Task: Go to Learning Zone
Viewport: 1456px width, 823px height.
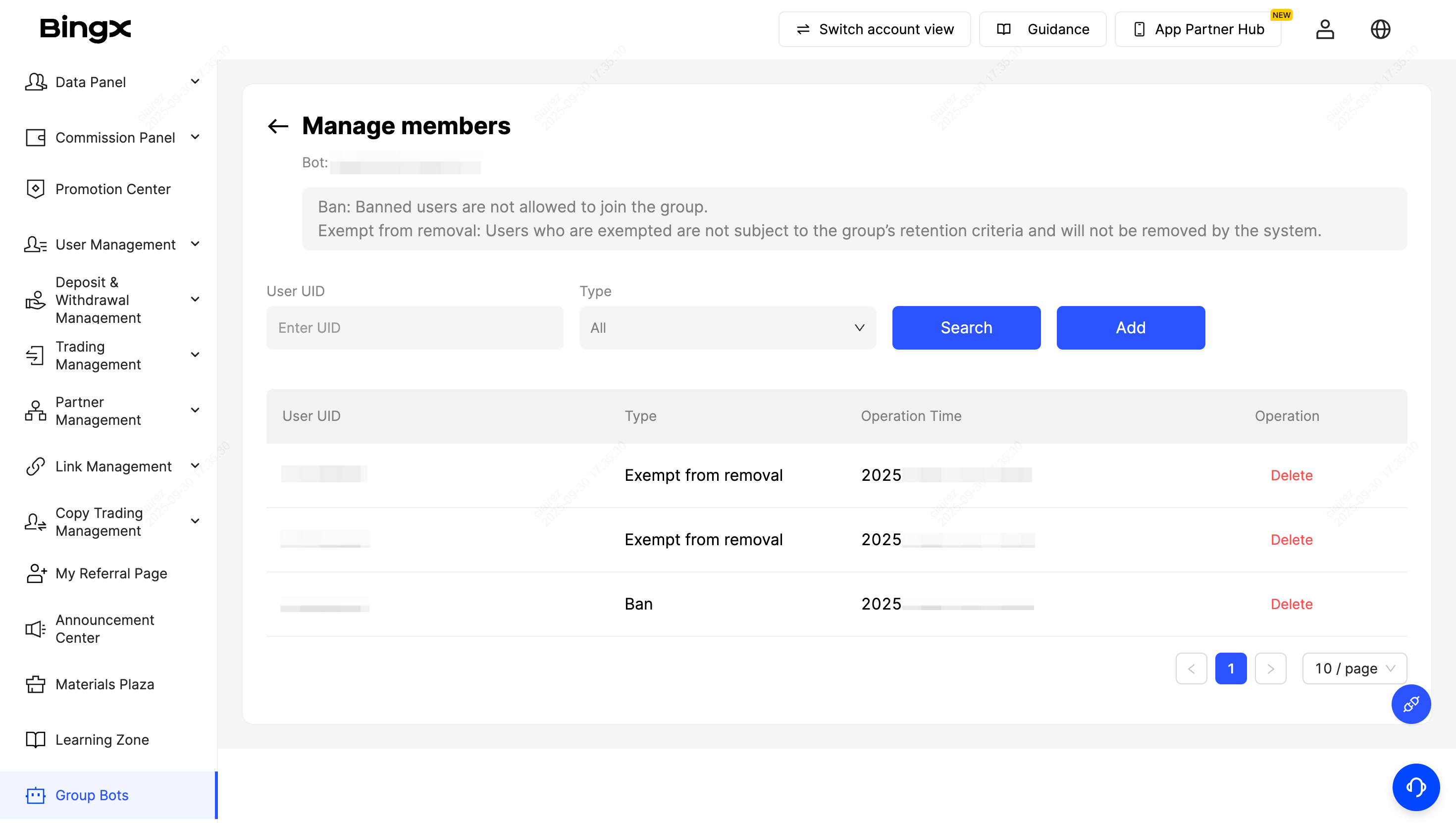Action: pos(102,739)
